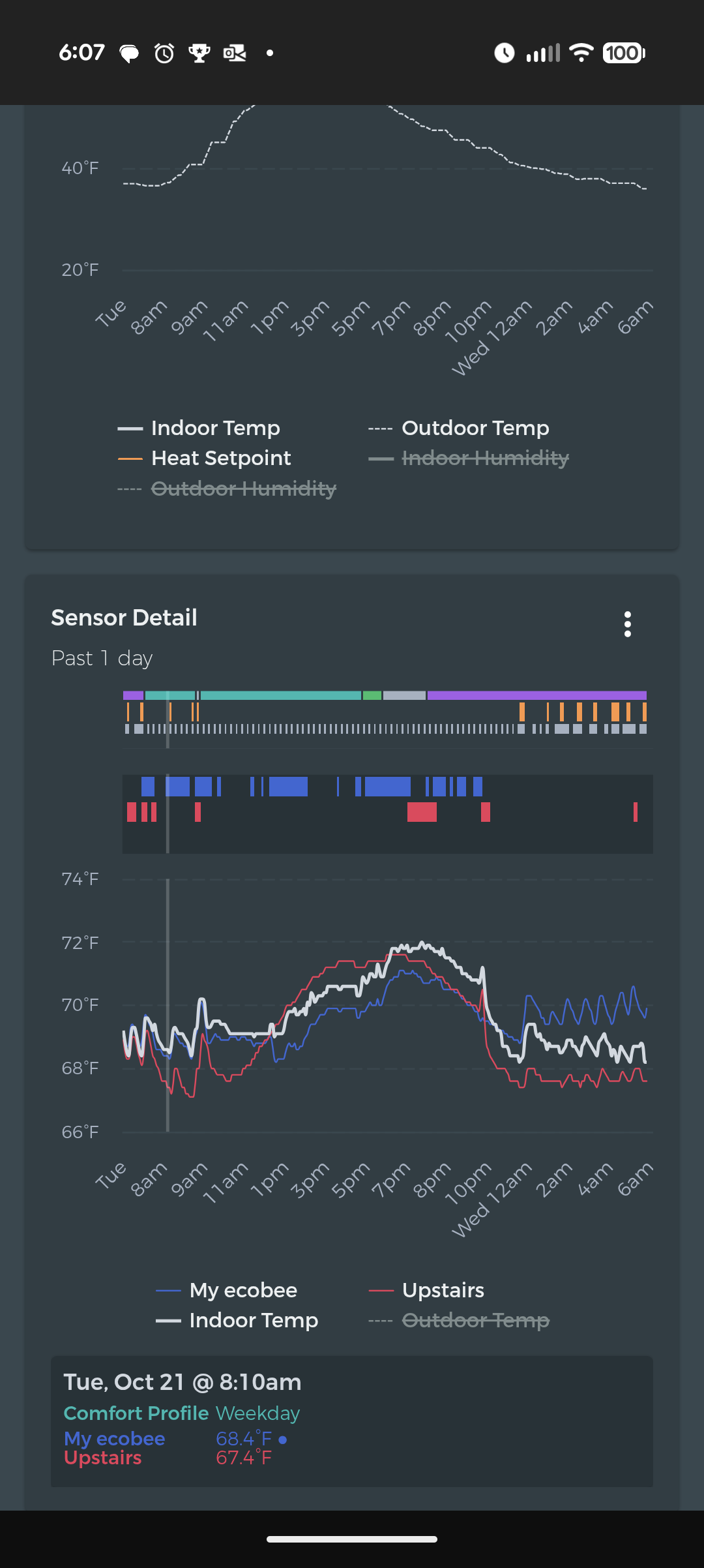
Task: Tap the Comfort Profile Weekday readout
Action: tap(182, 1413)
